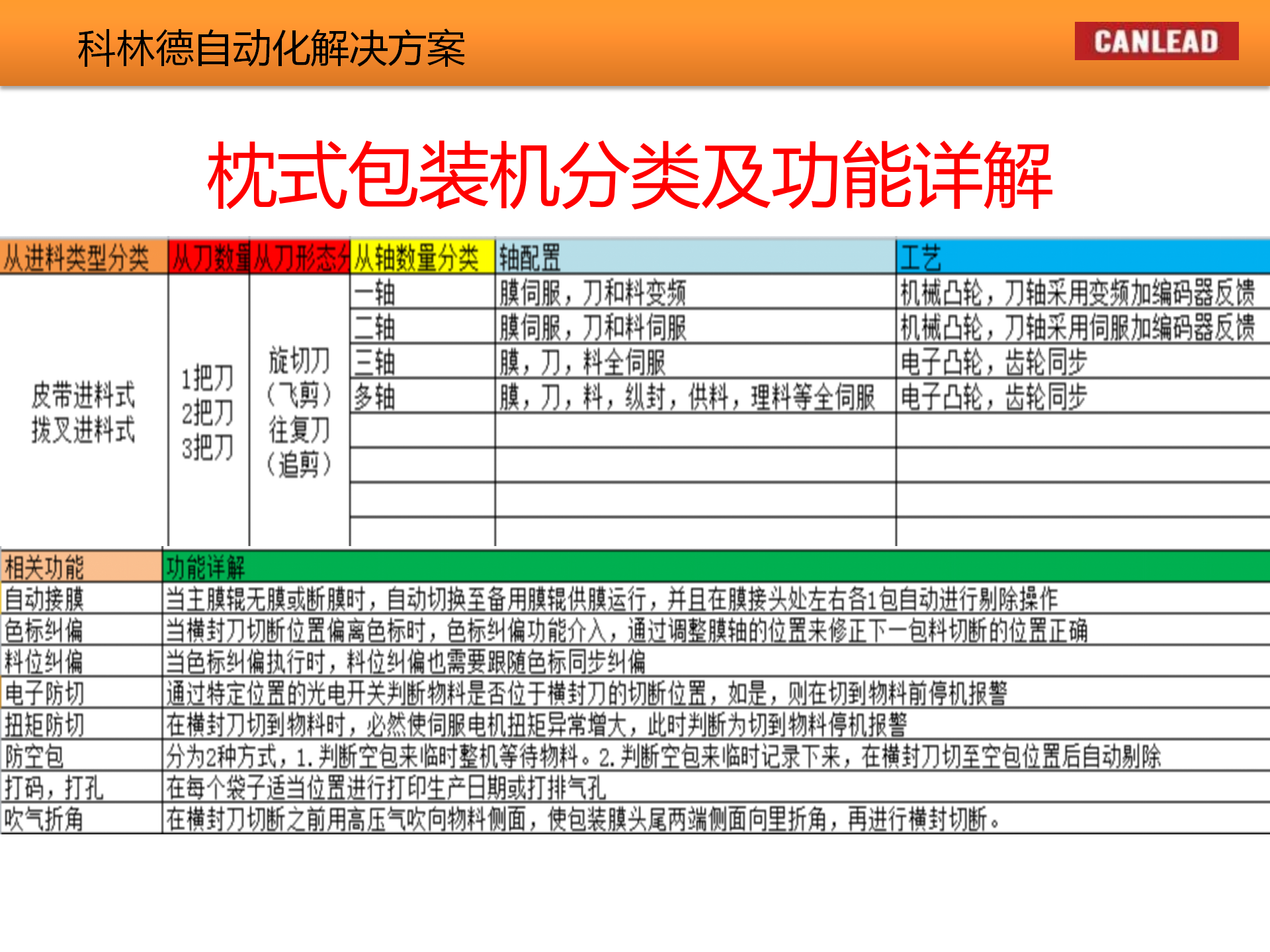The image size is (1270, 952).
Task: Select the 多轴 cell
Action: [422, 397]
